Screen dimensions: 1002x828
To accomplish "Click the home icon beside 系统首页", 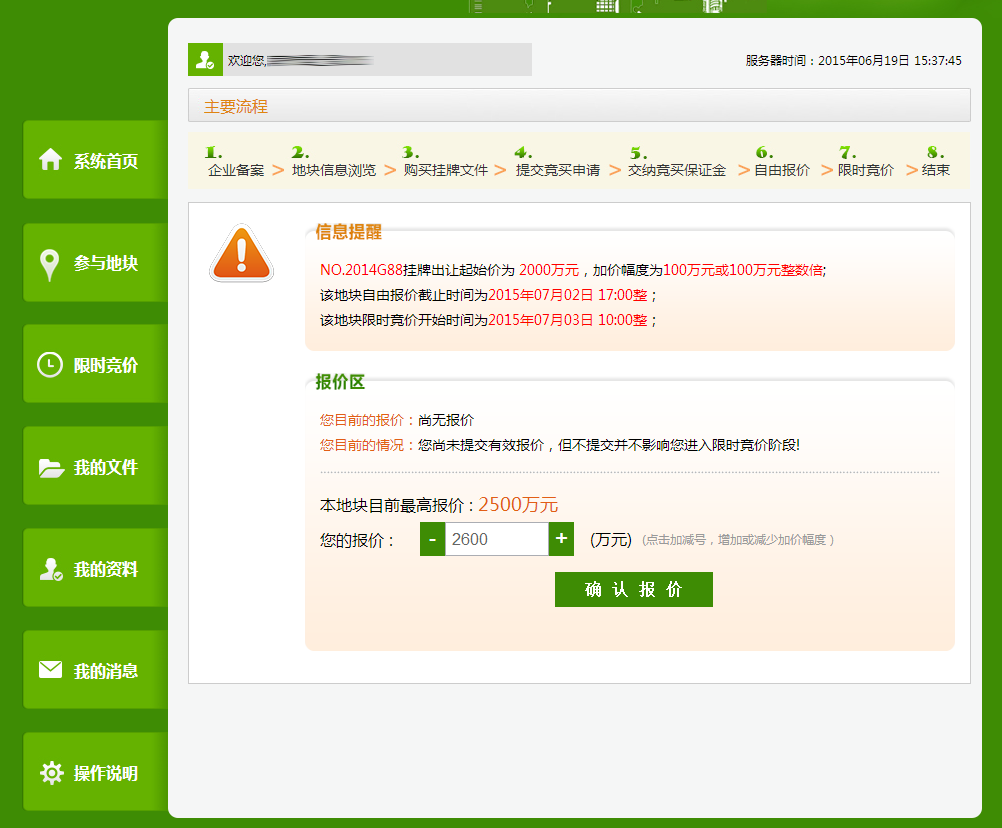I will click(x=50, y=160).
